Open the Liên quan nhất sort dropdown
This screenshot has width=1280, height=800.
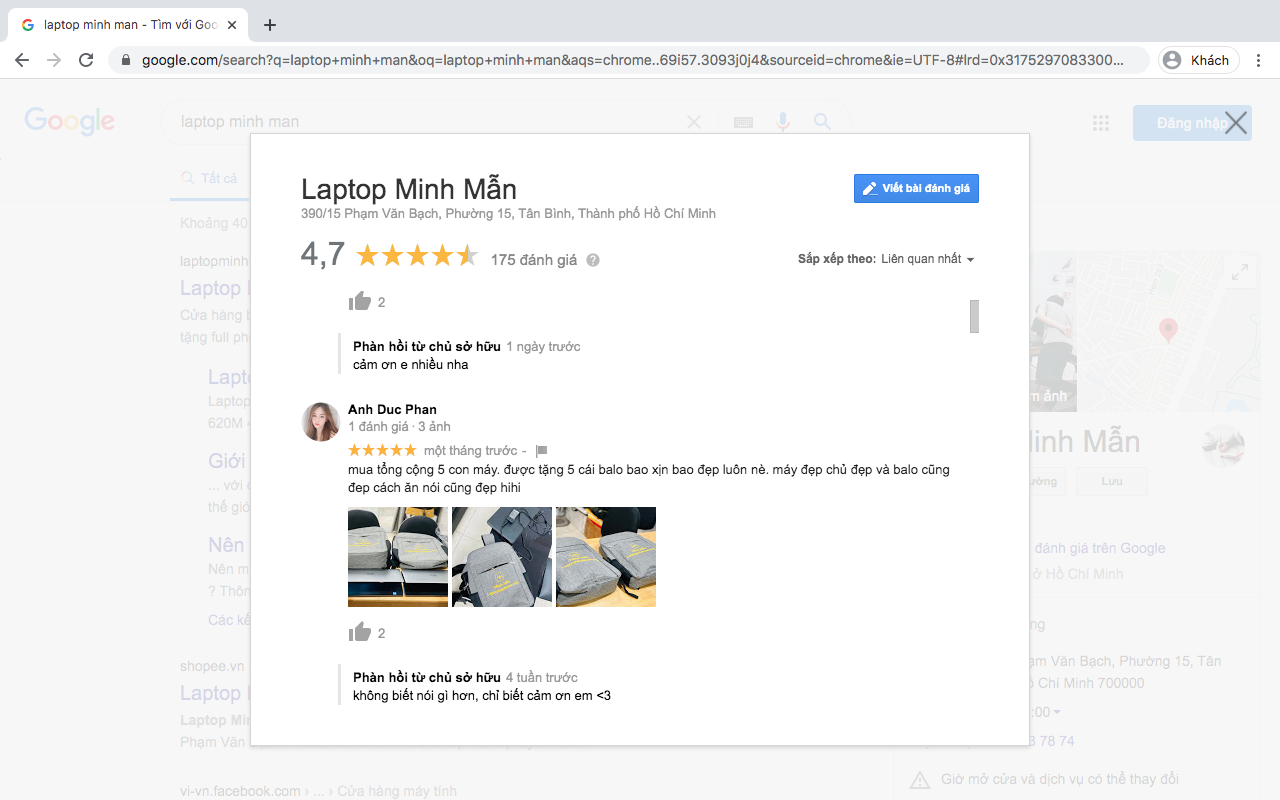pyautogui.click(x=927, y=259)
